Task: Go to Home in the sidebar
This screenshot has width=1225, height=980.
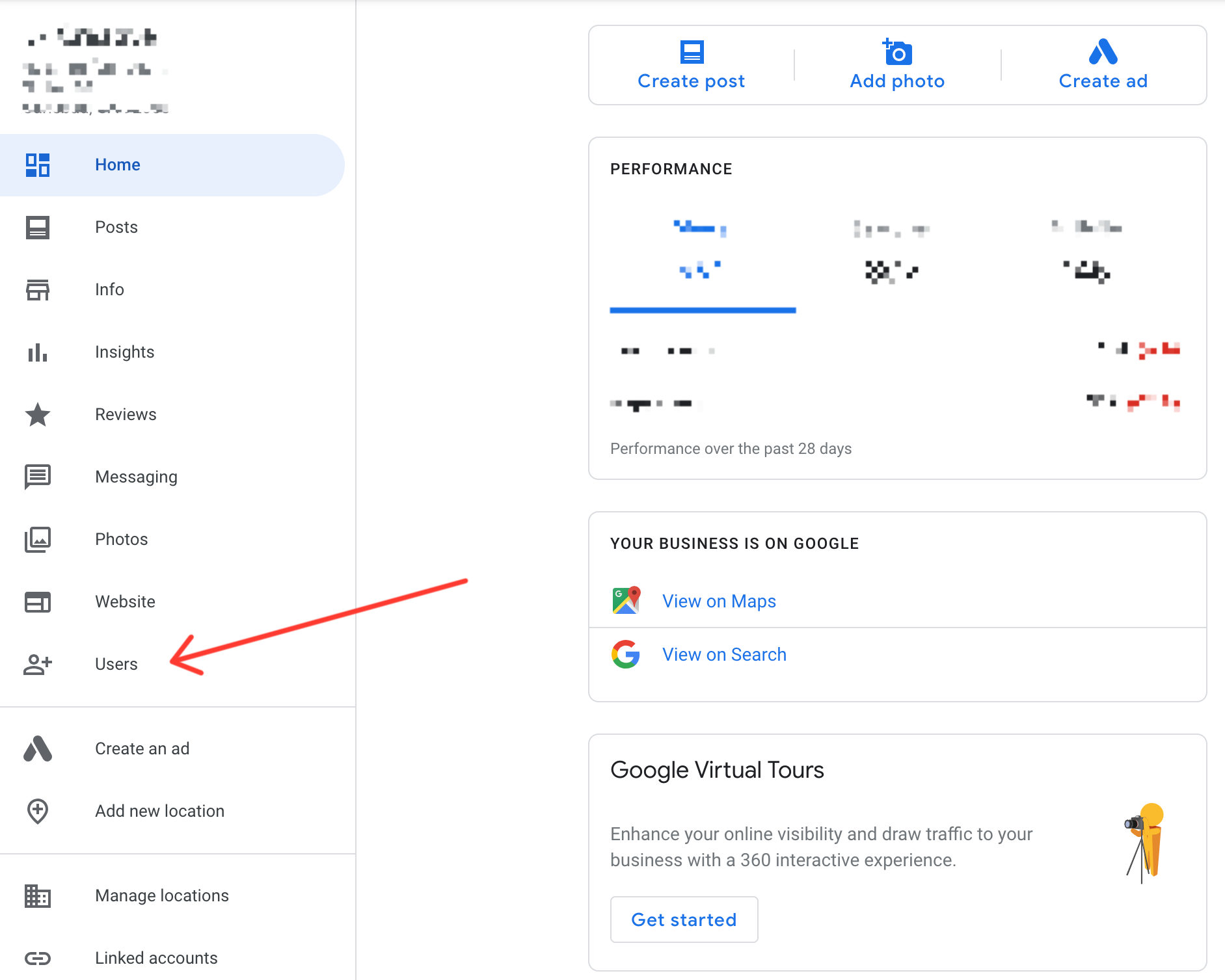Action: 118,165
